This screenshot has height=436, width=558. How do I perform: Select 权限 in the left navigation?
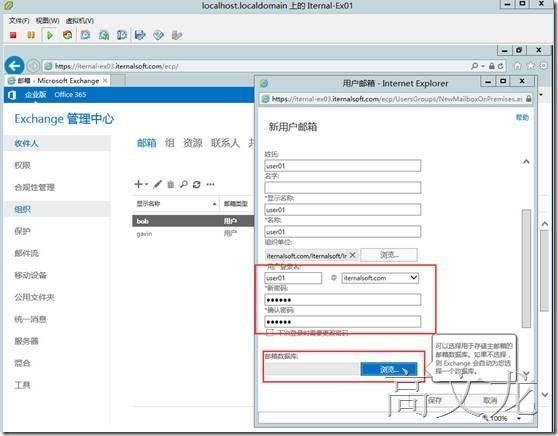(x=57, y=166)
